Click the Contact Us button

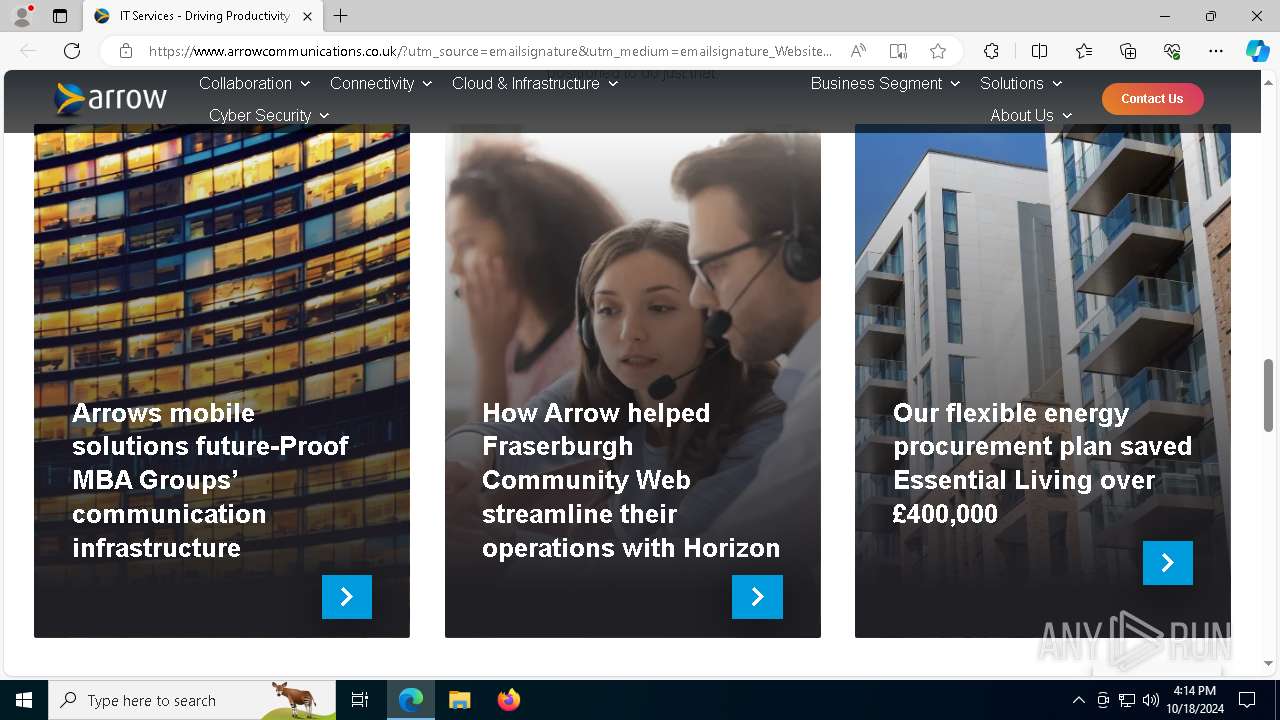pyautogui.click(x=1152, y=98)
